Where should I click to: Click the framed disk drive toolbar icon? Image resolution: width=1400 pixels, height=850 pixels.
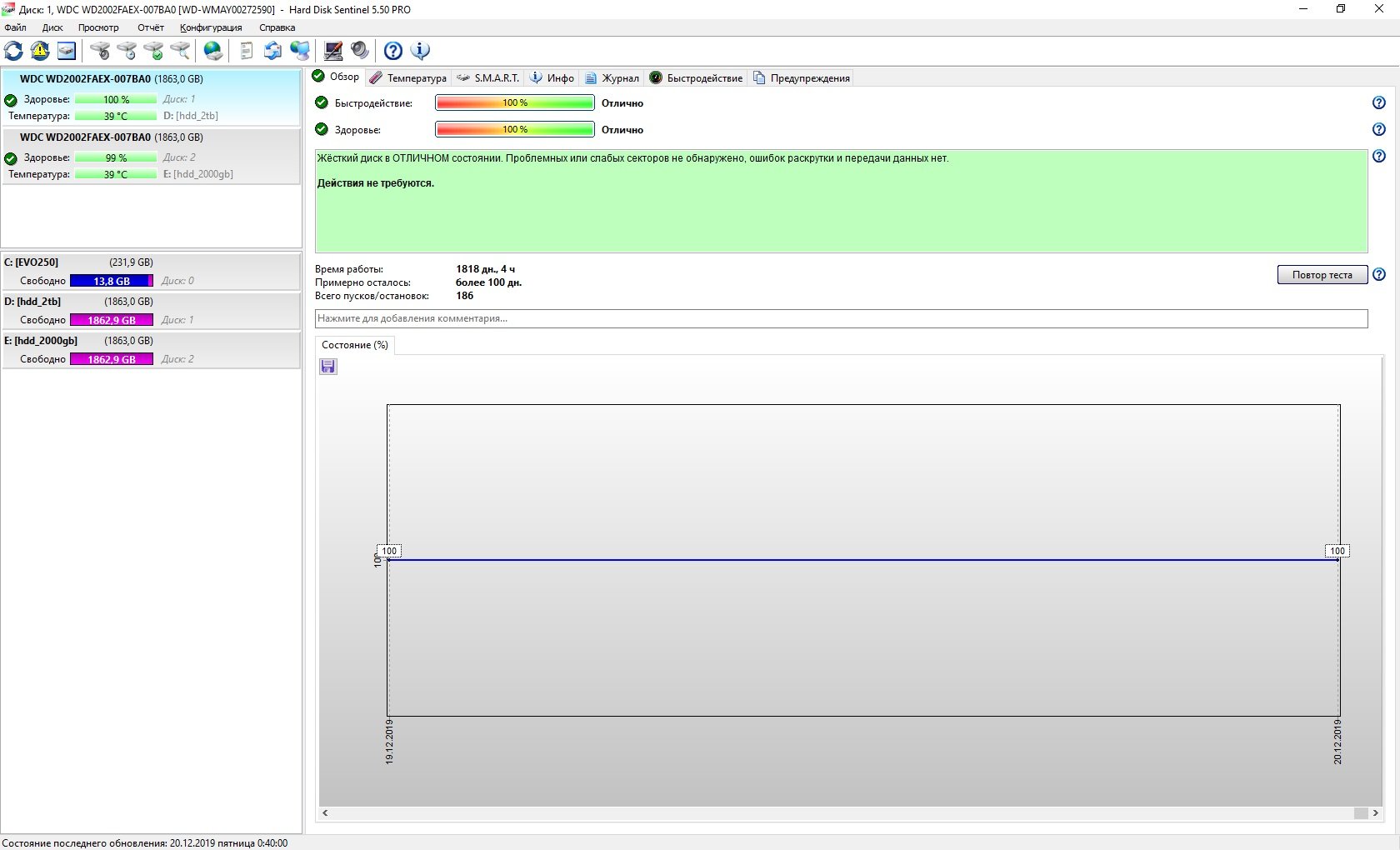(67, 51)
